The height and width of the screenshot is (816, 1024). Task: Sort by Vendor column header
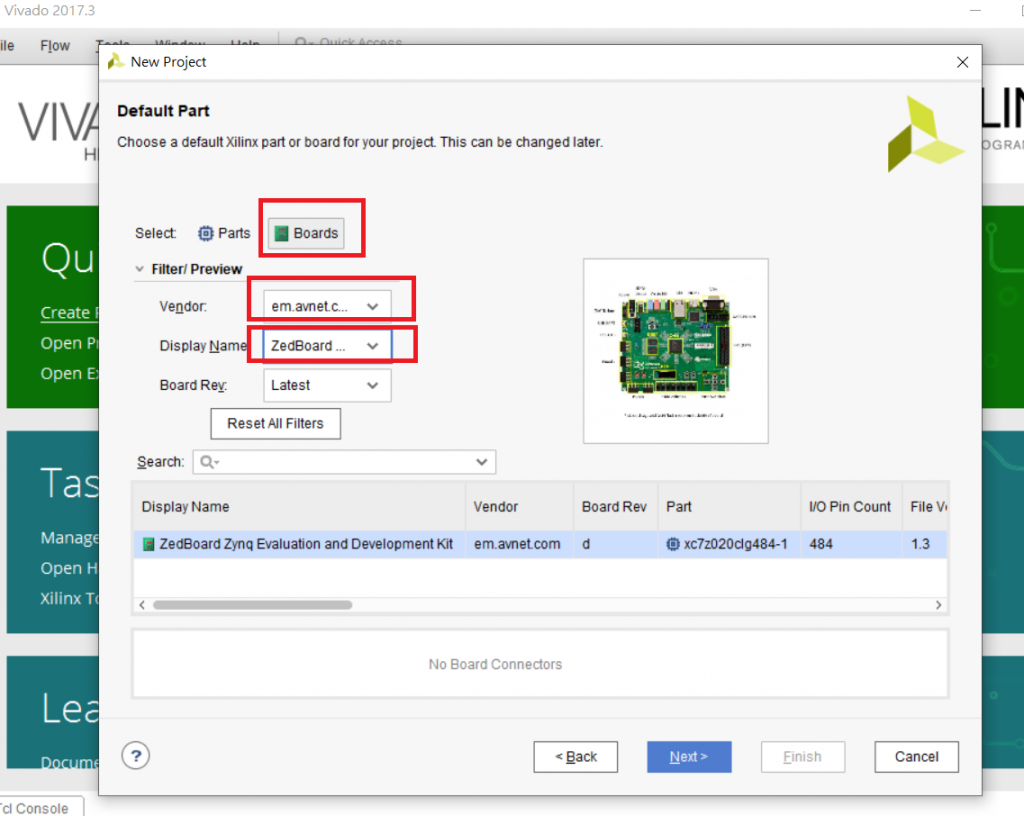519,507
